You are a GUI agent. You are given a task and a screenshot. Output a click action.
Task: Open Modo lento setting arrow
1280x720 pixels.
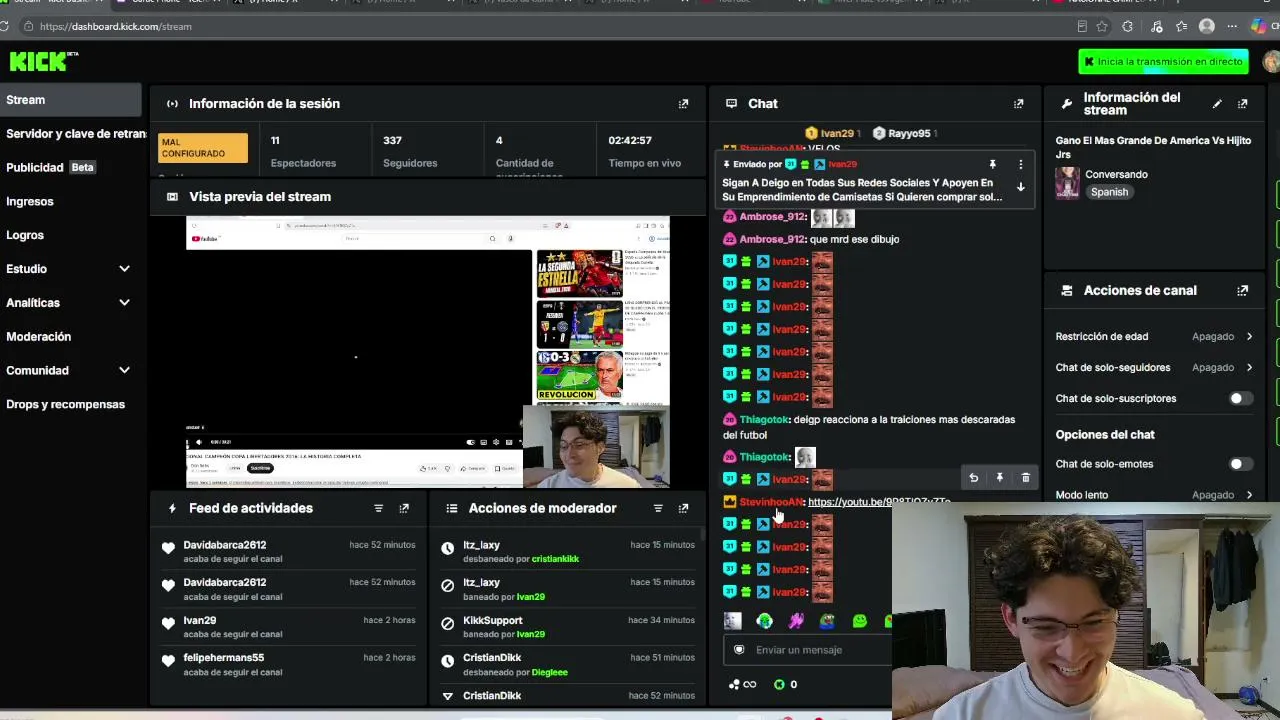pos(1249,495)
